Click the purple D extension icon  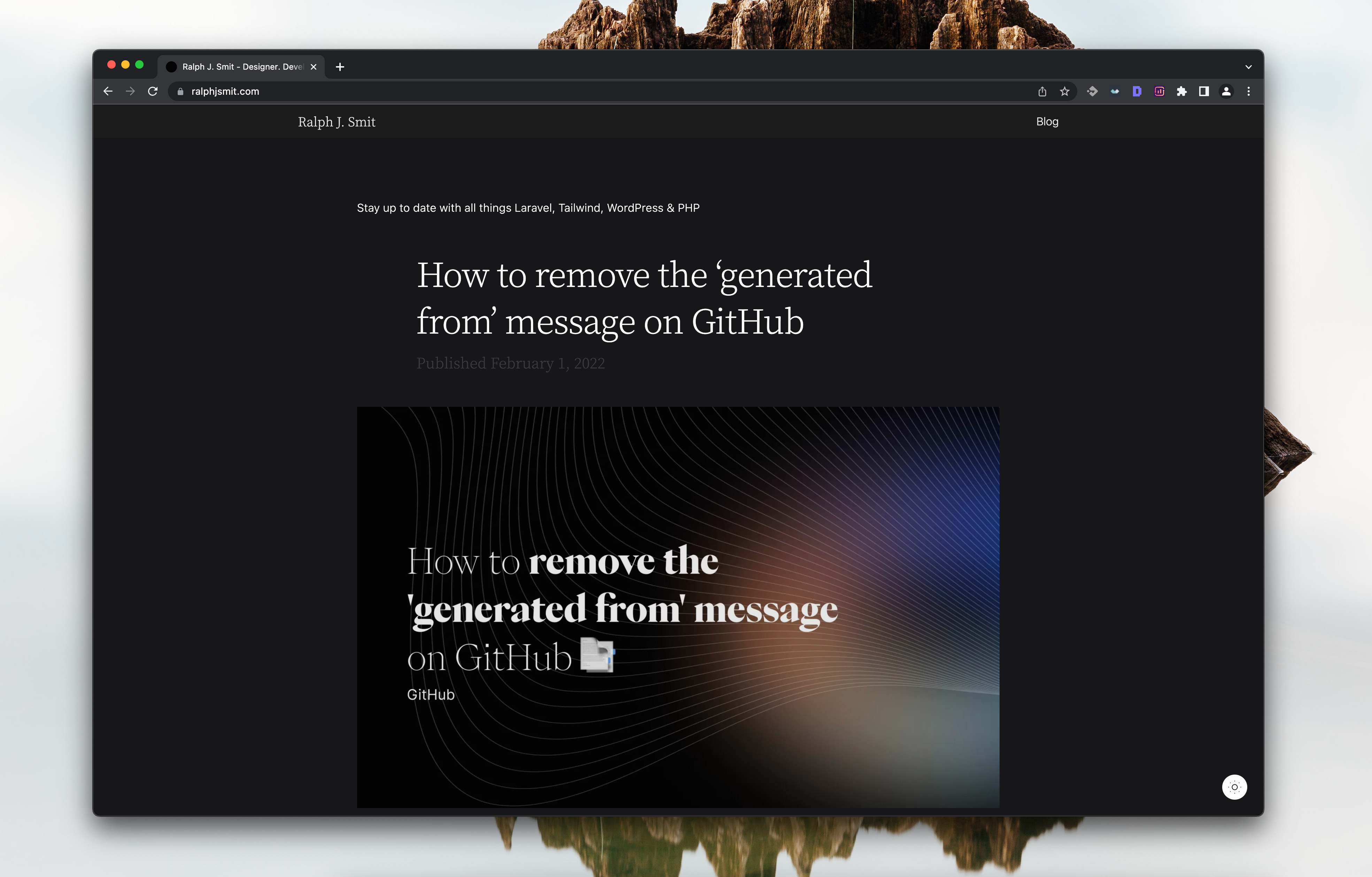[1137, 92]
